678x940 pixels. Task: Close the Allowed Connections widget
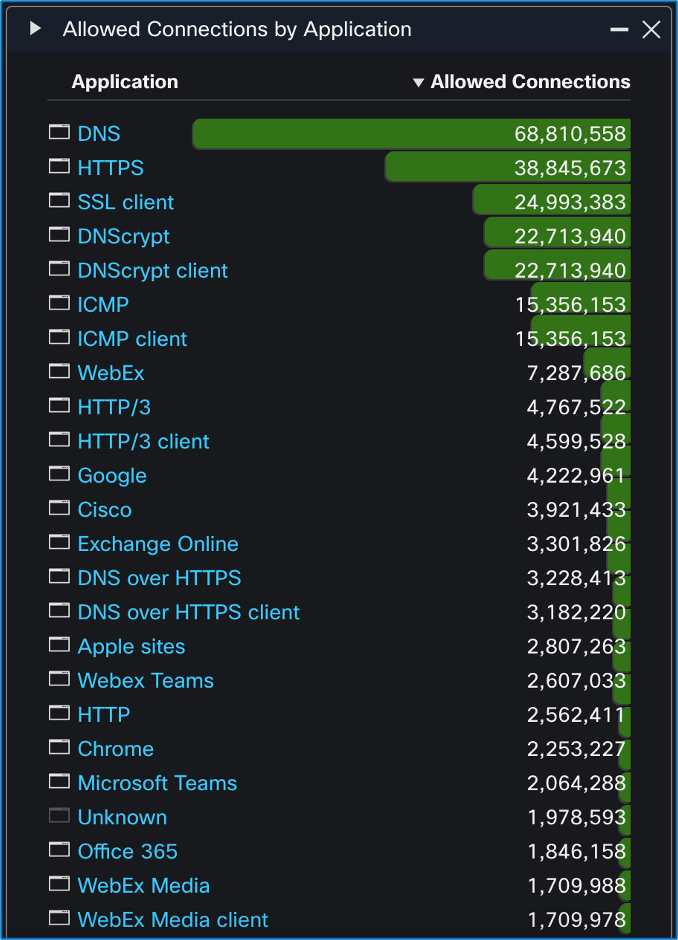click(651, 30)
